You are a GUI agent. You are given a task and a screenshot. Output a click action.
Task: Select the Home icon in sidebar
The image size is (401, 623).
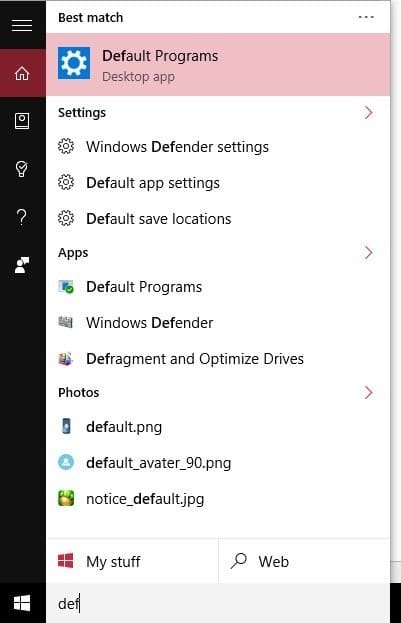[x=22, y=73]
